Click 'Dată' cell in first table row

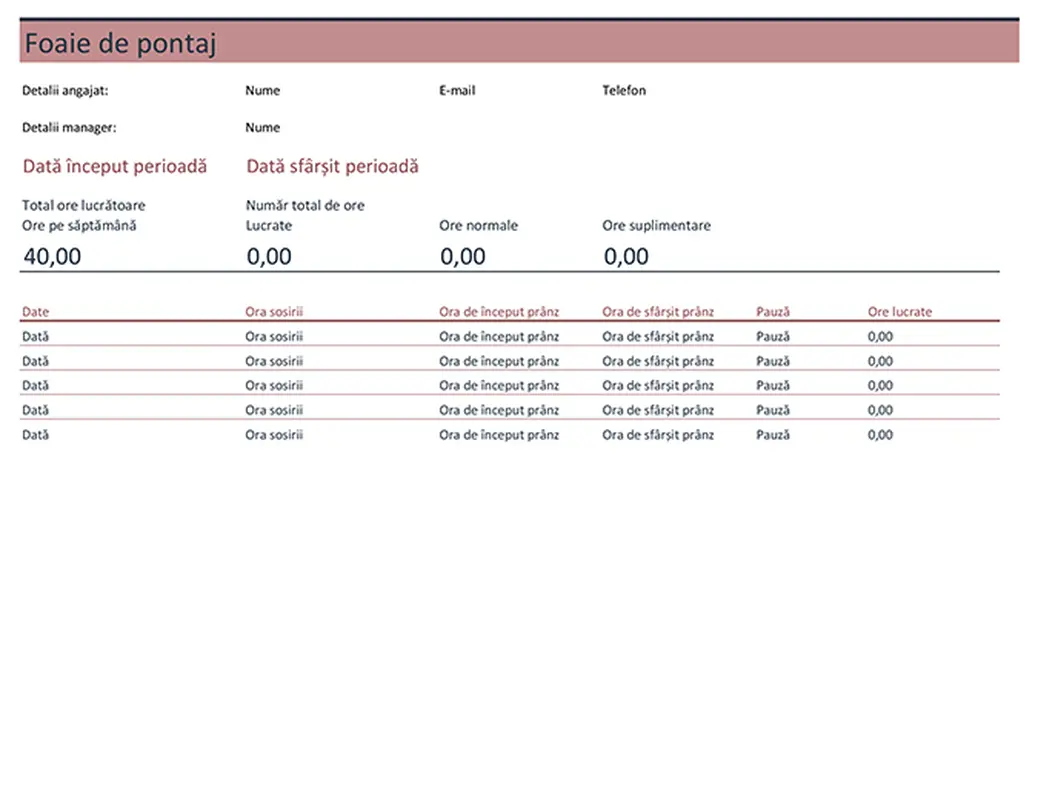tap(36, 337)
